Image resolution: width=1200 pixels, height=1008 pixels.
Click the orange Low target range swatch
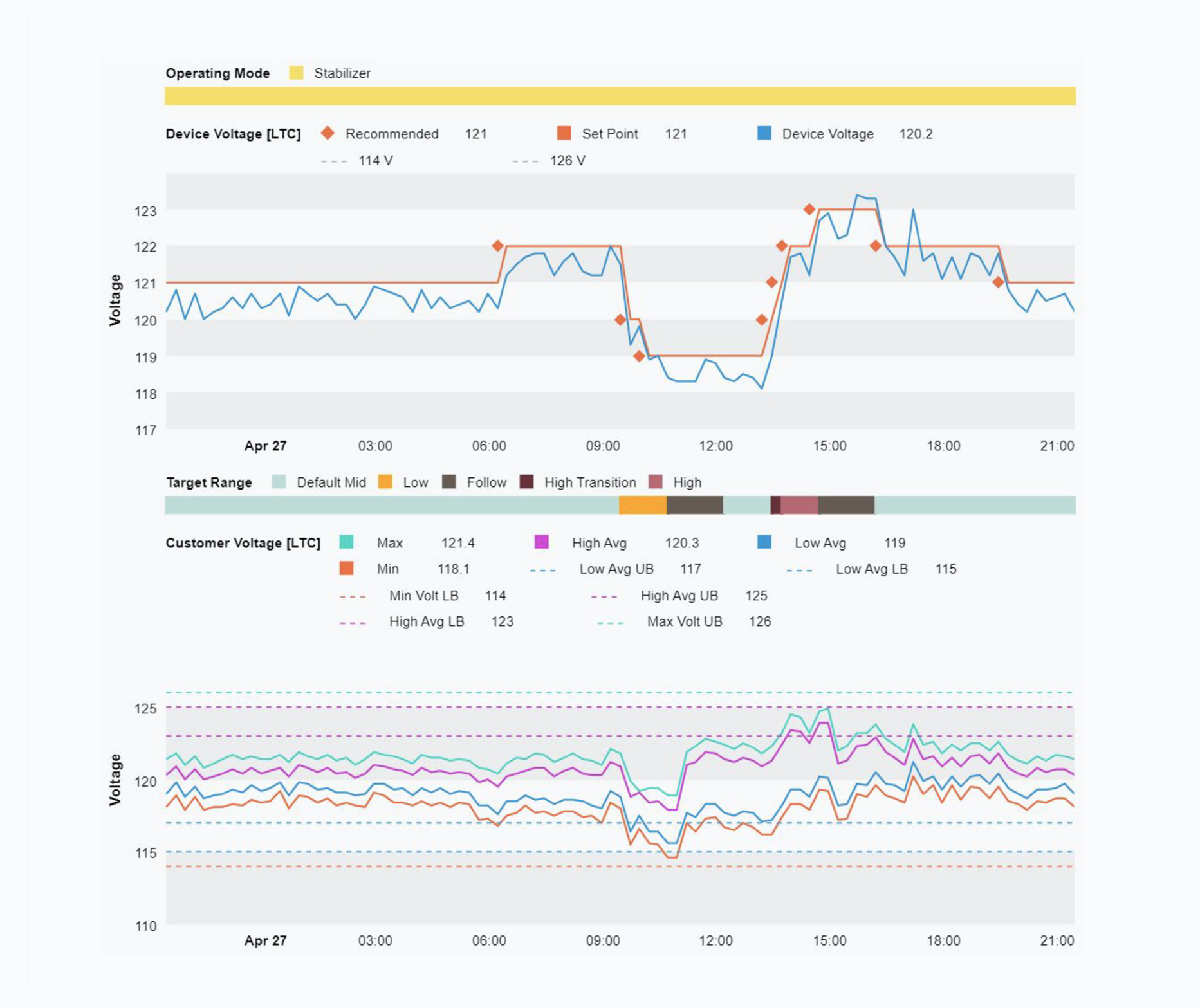coord(385,482)
